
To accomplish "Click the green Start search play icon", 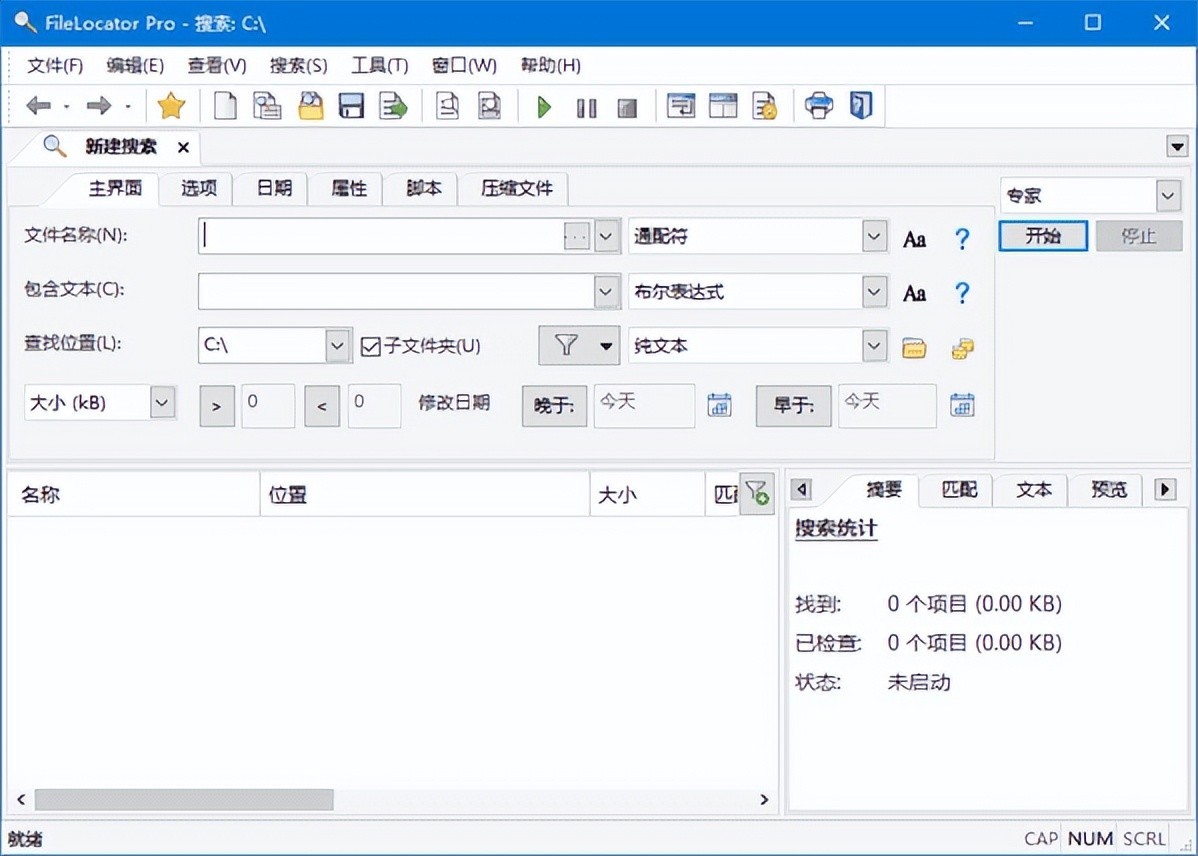I will (544, 107).
